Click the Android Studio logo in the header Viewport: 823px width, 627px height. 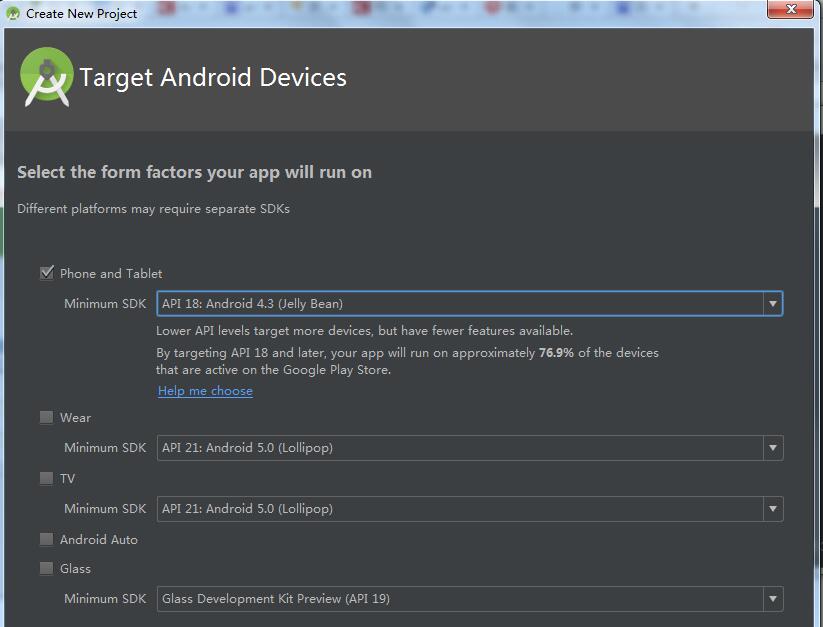[46, 78]
